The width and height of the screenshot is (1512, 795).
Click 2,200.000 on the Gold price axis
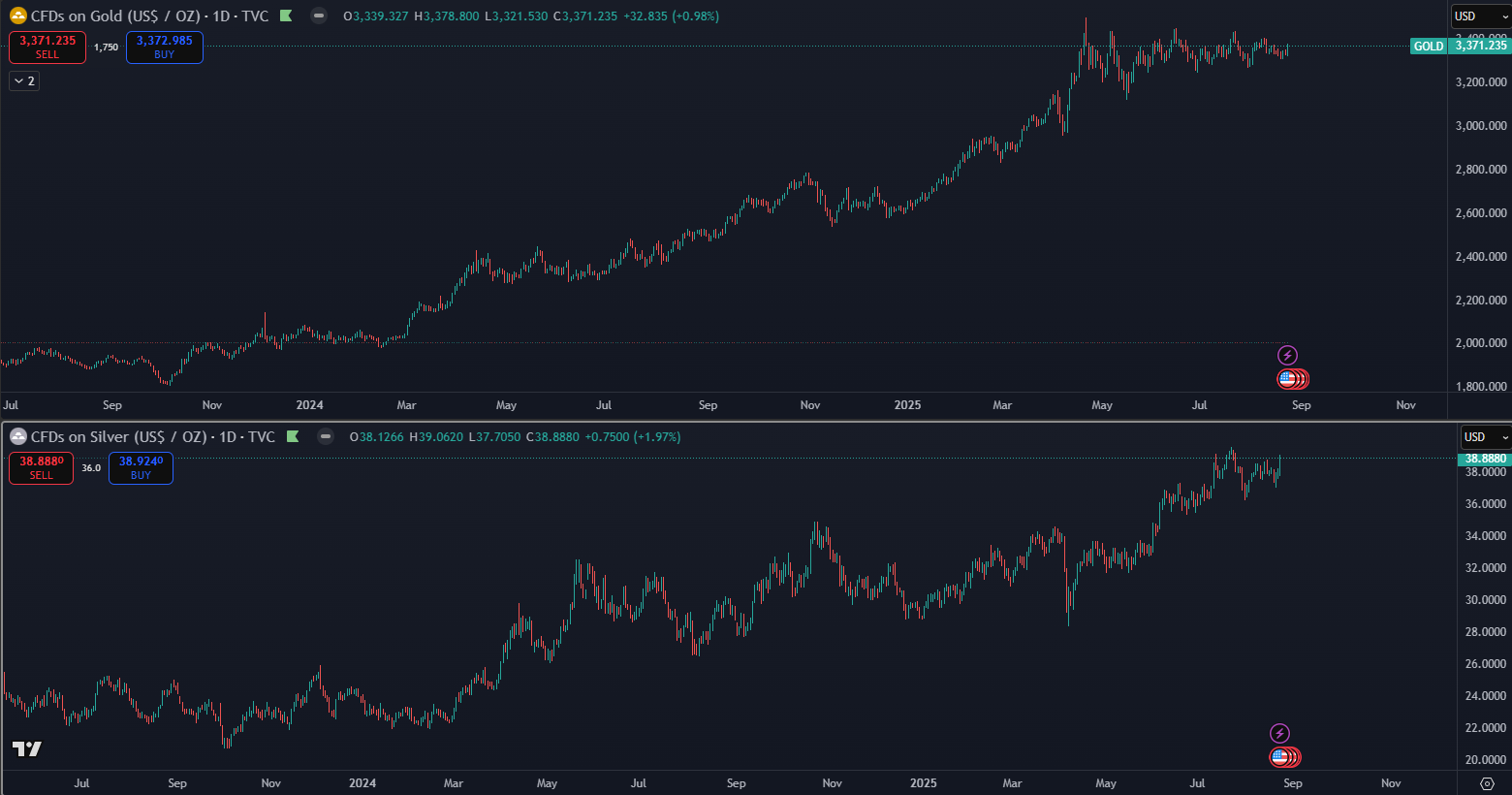(1481, 301)
